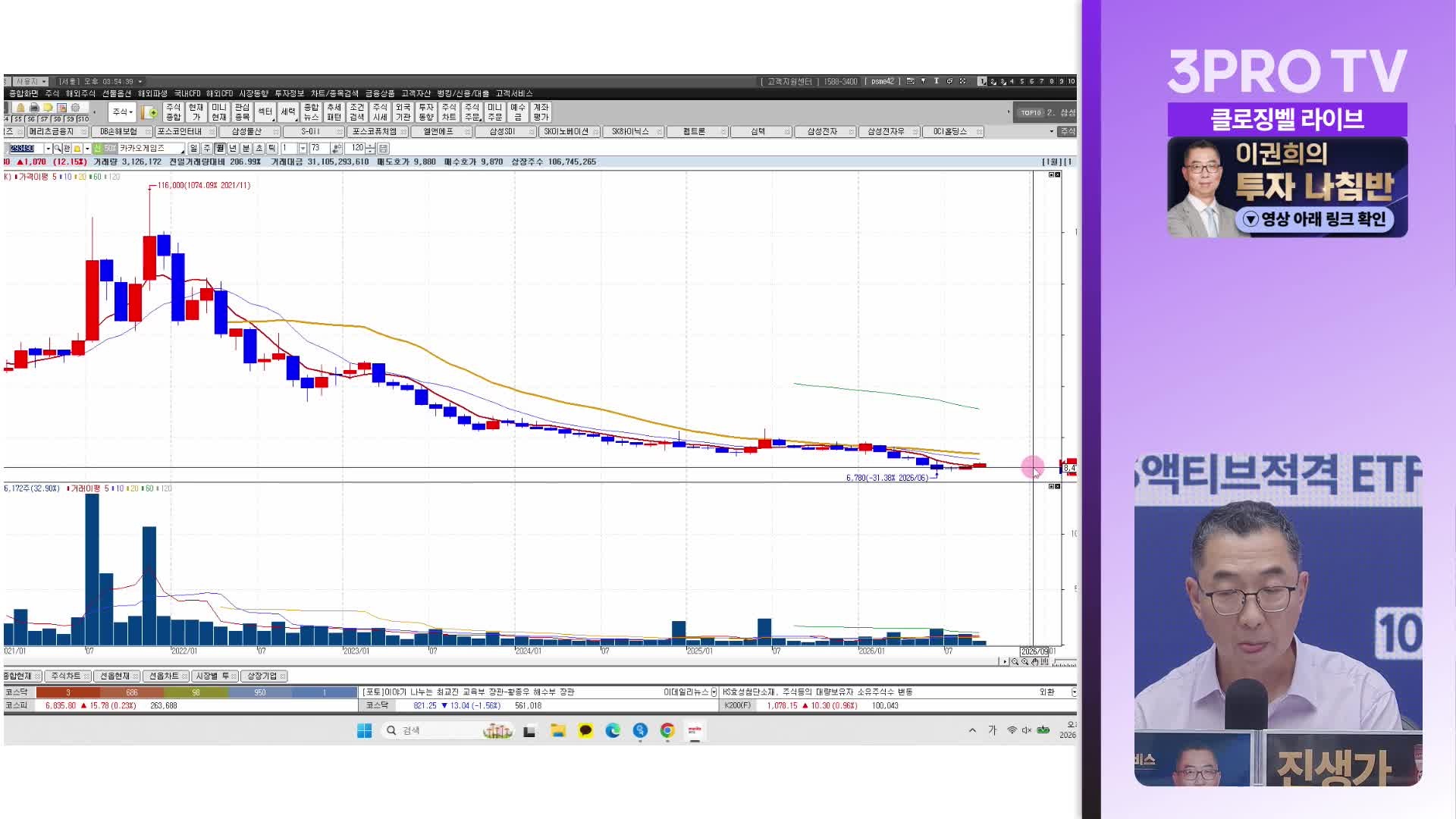1456x819 pixels.
Task: Expand the stock code 293490 dropdown arrow
Action: point(48,148)
